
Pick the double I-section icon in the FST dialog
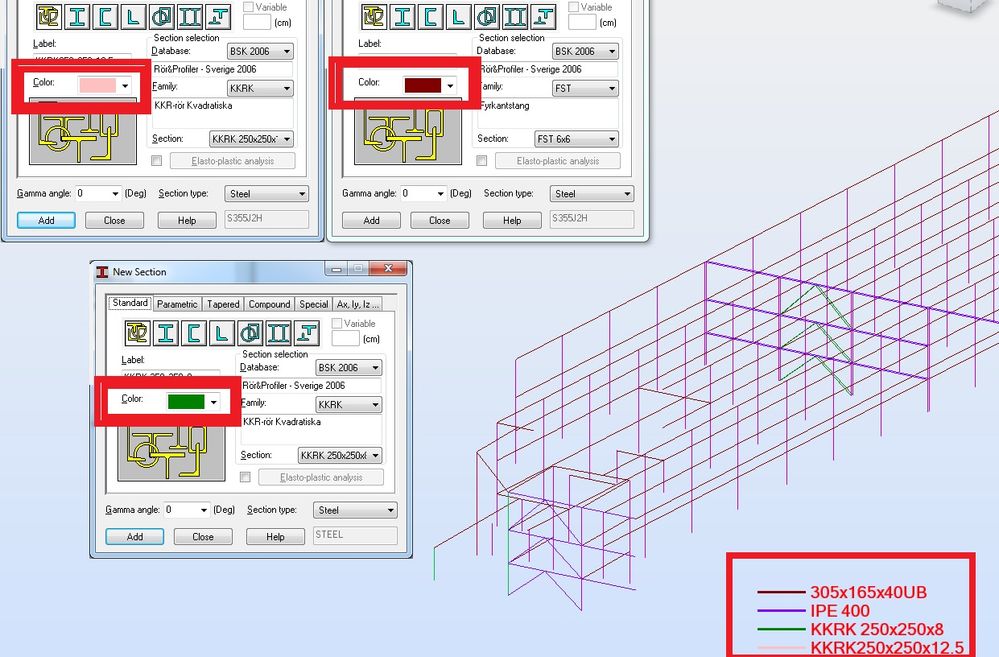coord(515,17)
